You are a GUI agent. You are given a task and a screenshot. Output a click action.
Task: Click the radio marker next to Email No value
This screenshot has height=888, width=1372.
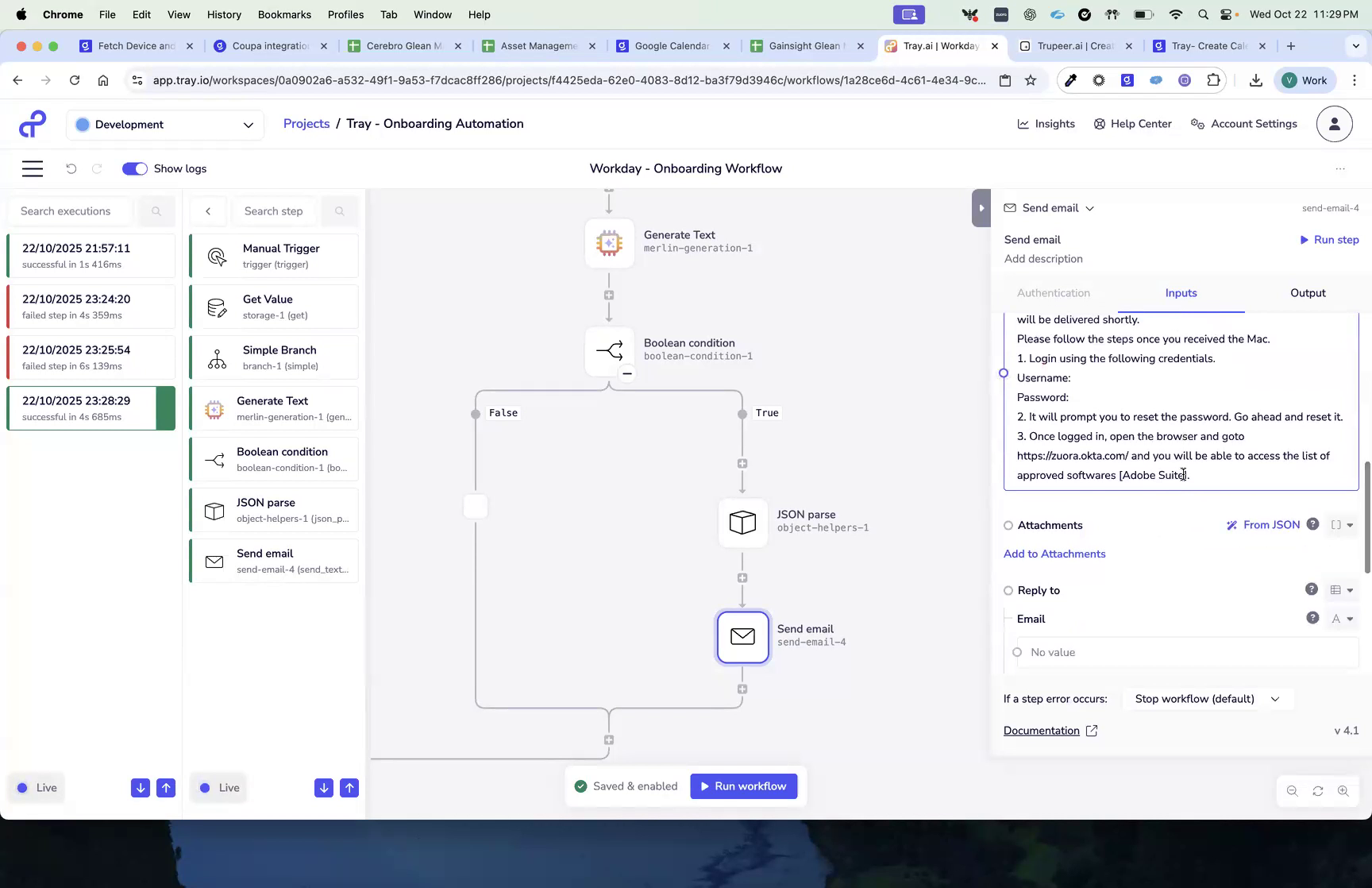click(x=1017, y=651)
